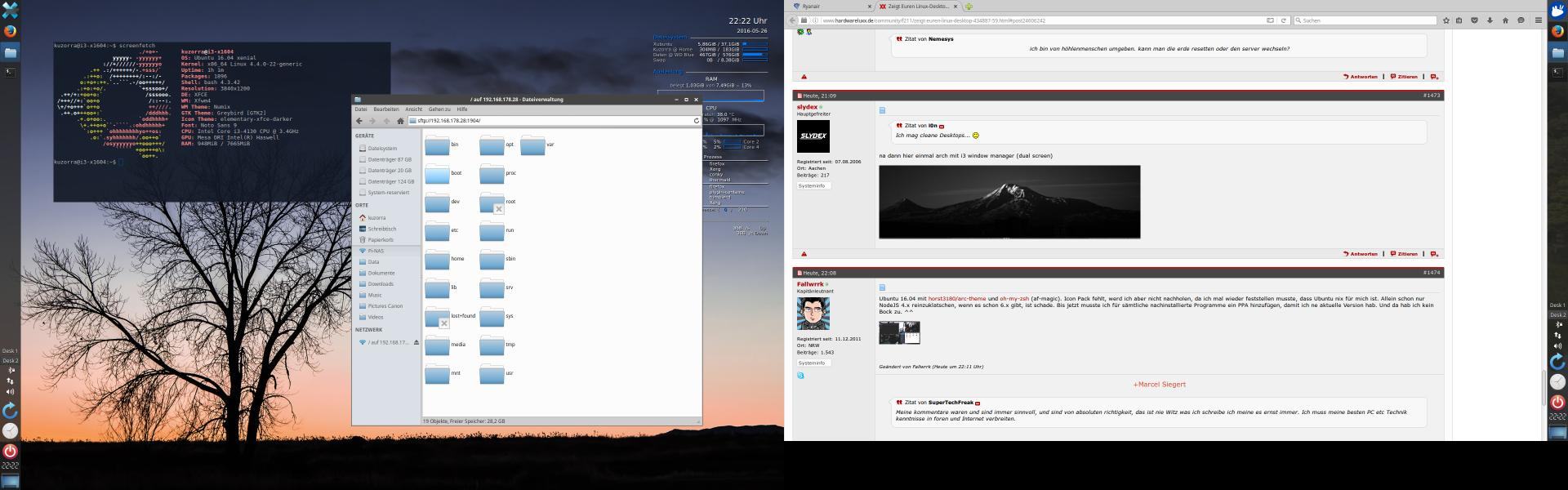Open the var folder
This screenshot has width=1568, height=490.
[x=532, y=145]
